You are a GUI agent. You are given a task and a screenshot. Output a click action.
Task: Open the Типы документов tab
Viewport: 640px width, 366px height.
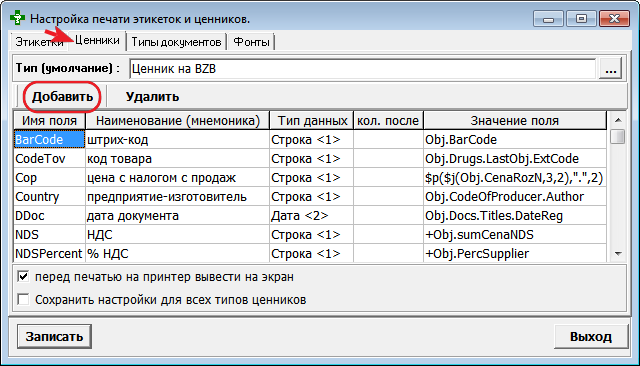coord(176,42)
